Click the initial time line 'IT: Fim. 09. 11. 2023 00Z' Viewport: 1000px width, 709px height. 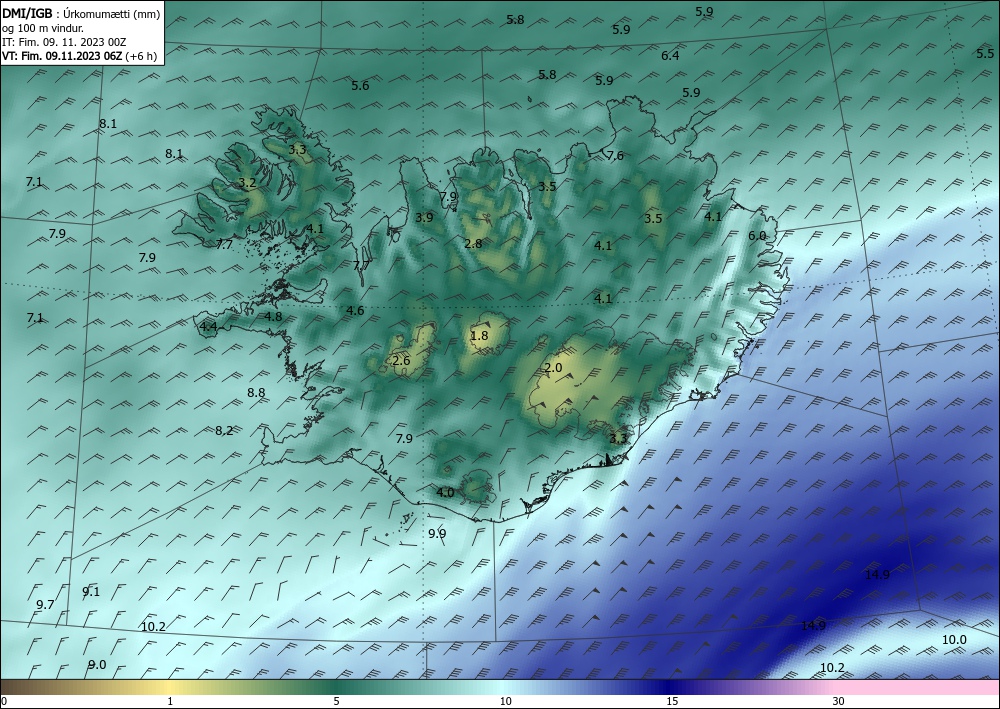click(64, 42)
